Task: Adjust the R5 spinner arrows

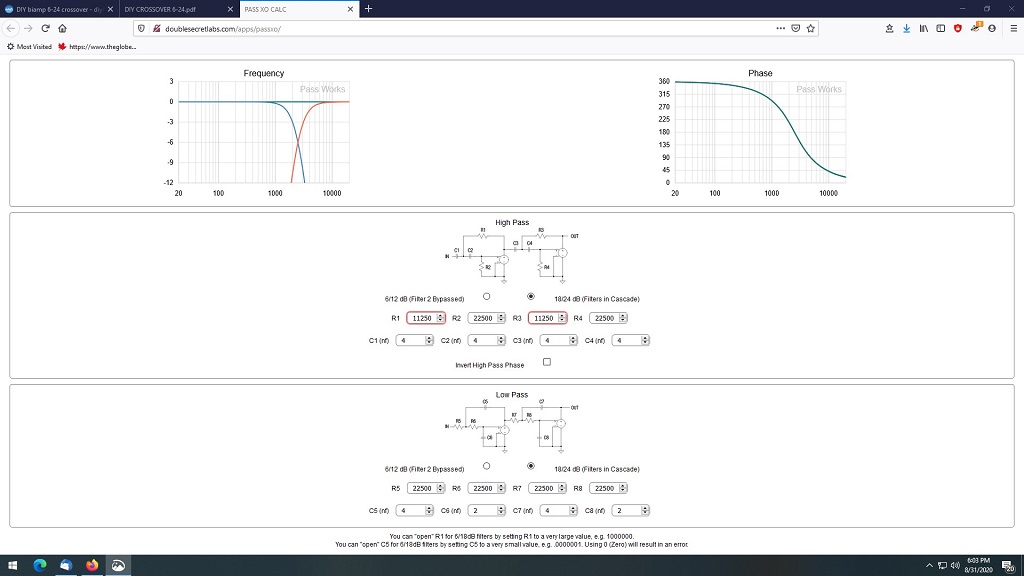Action: pos(440,488)
